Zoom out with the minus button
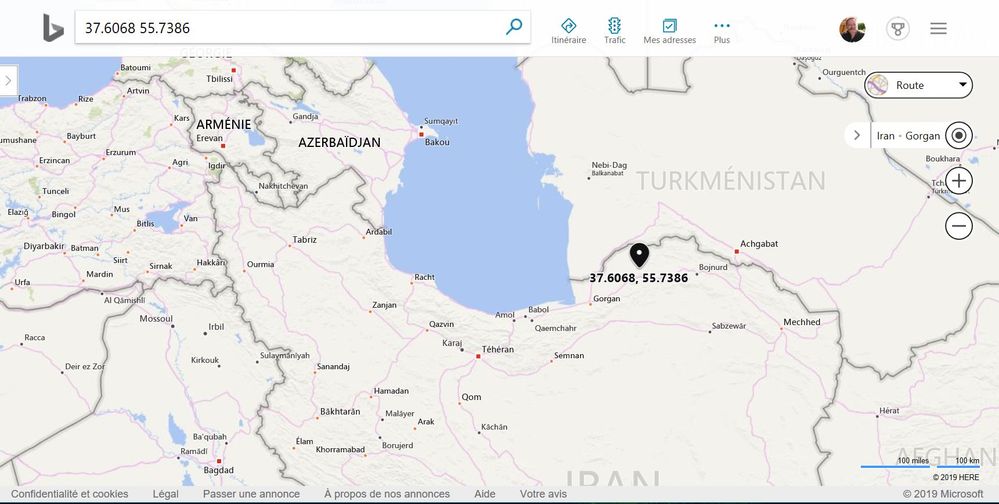The height and width of the screenshot is (504, 999). click(959, 226)
